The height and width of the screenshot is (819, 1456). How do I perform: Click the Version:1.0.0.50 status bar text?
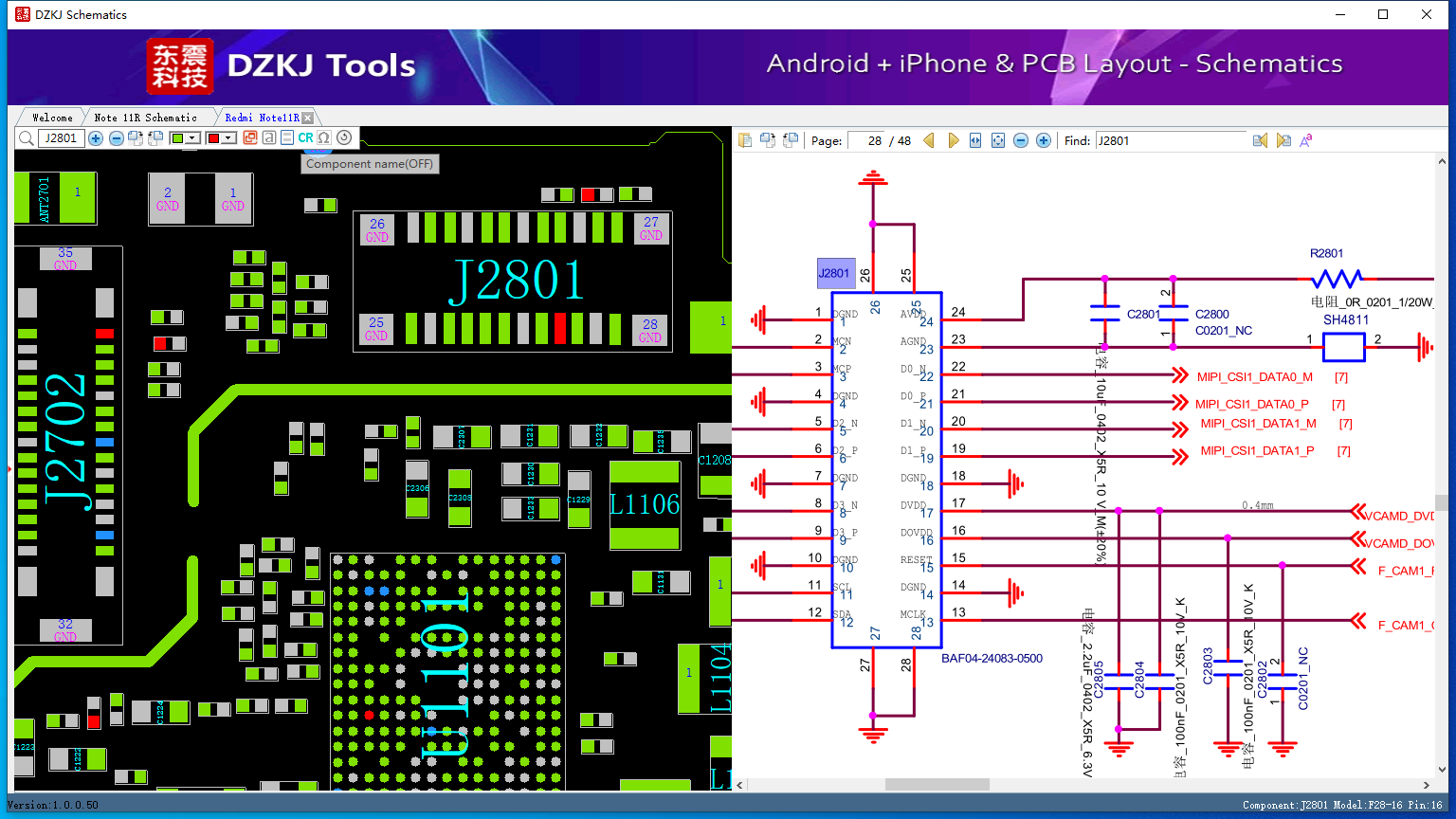tap(53, 805)
